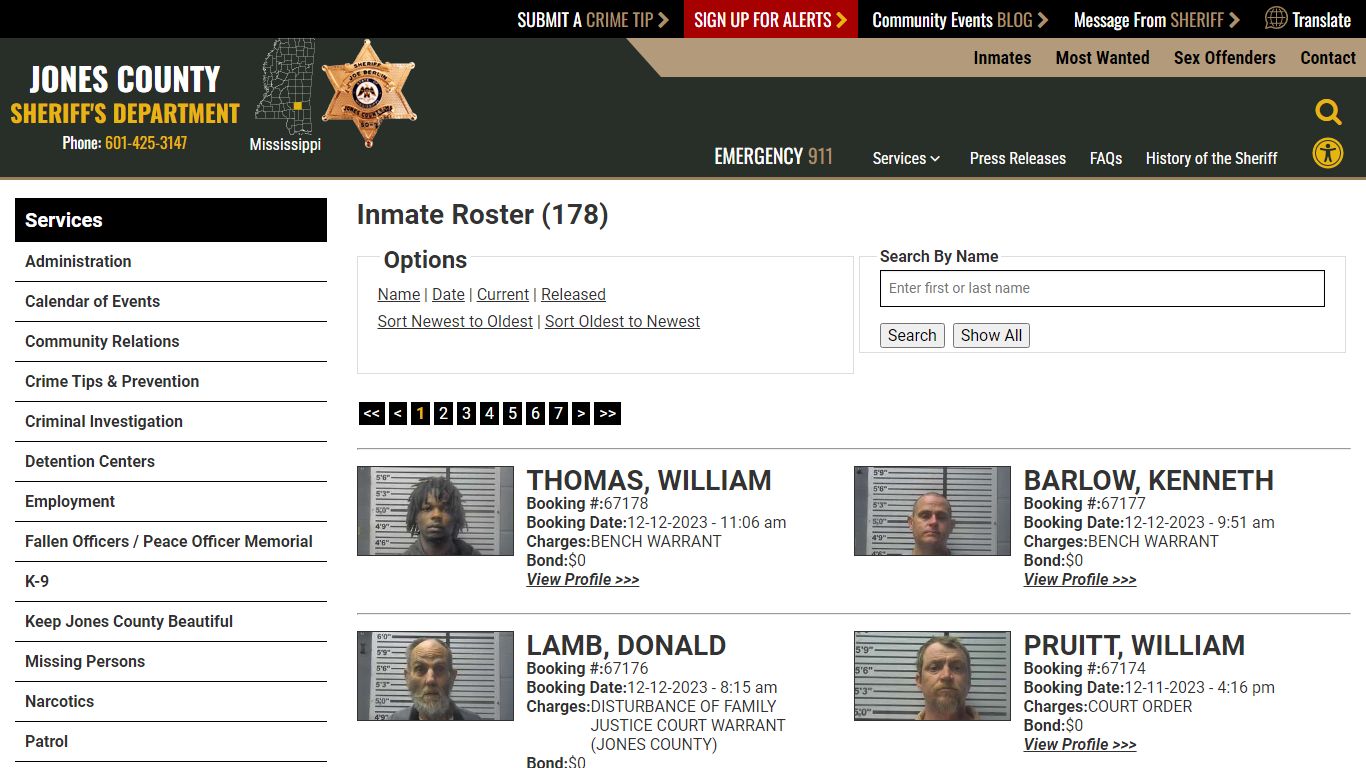Open History of the Sheriff
This screenshot has width=1366, height=768.
[1212, 158]
